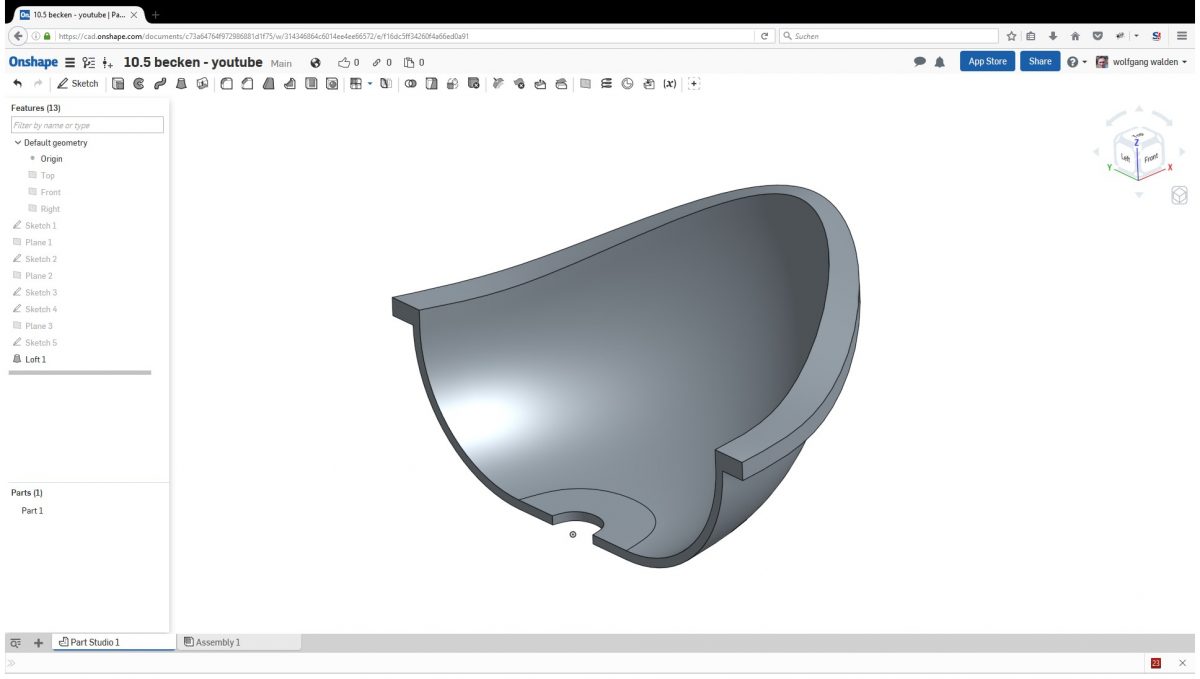Switch to the Assembly 1 tab
This screenshot has height=679, width=1200.
(217, 643)
